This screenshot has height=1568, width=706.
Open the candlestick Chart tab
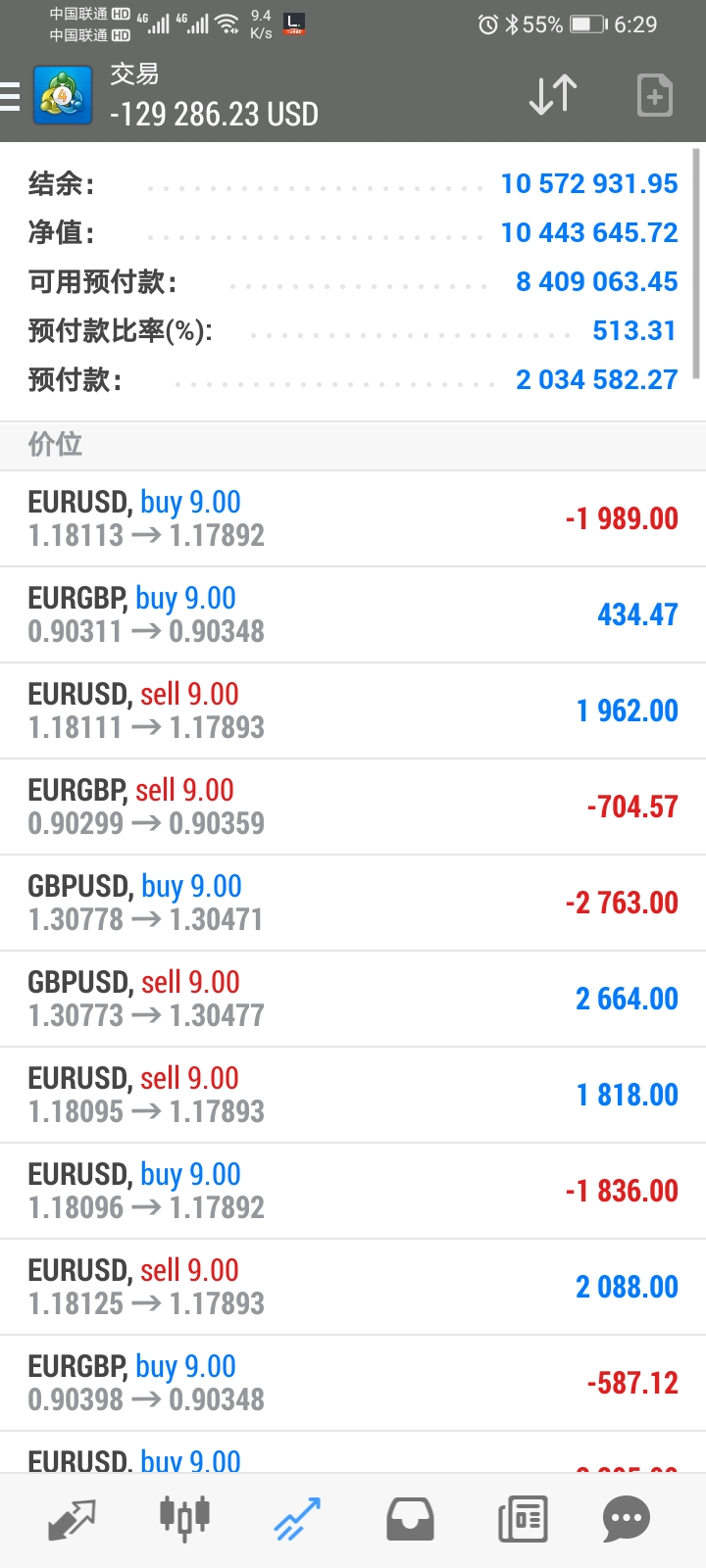click(x=184, y=1517)
